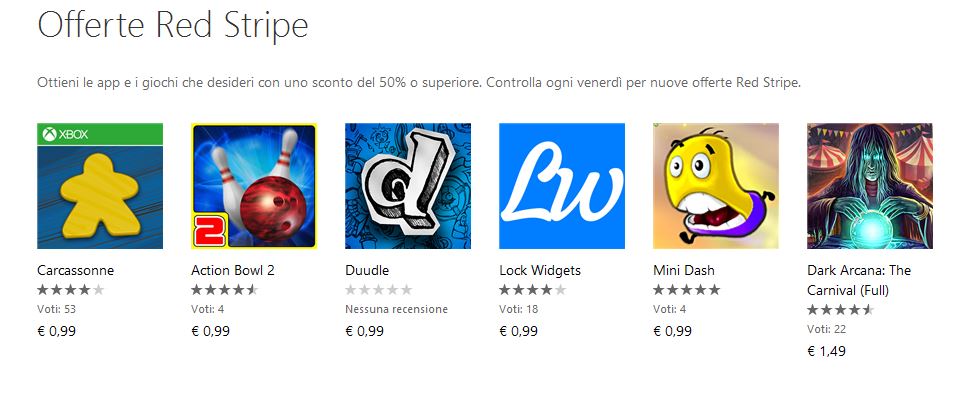Open the Action Bowl 2 title link
This screenshot has width=980, height=402.
(232, 271)
